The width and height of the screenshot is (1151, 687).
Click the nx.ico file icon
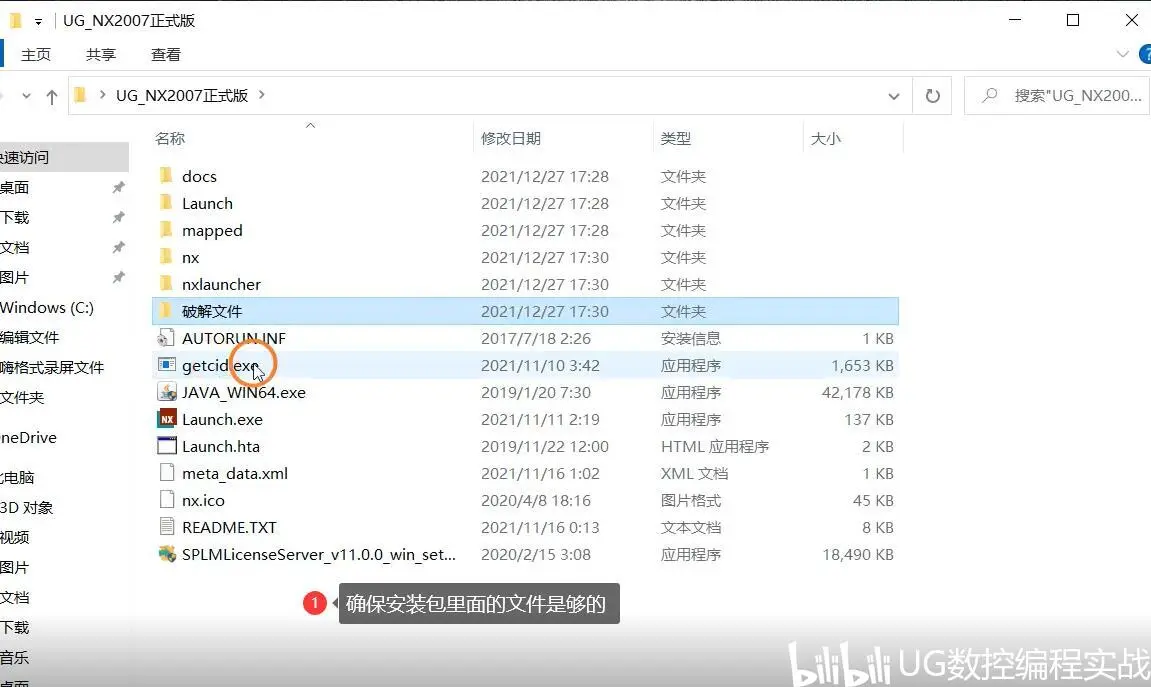[x=167, y=500]
